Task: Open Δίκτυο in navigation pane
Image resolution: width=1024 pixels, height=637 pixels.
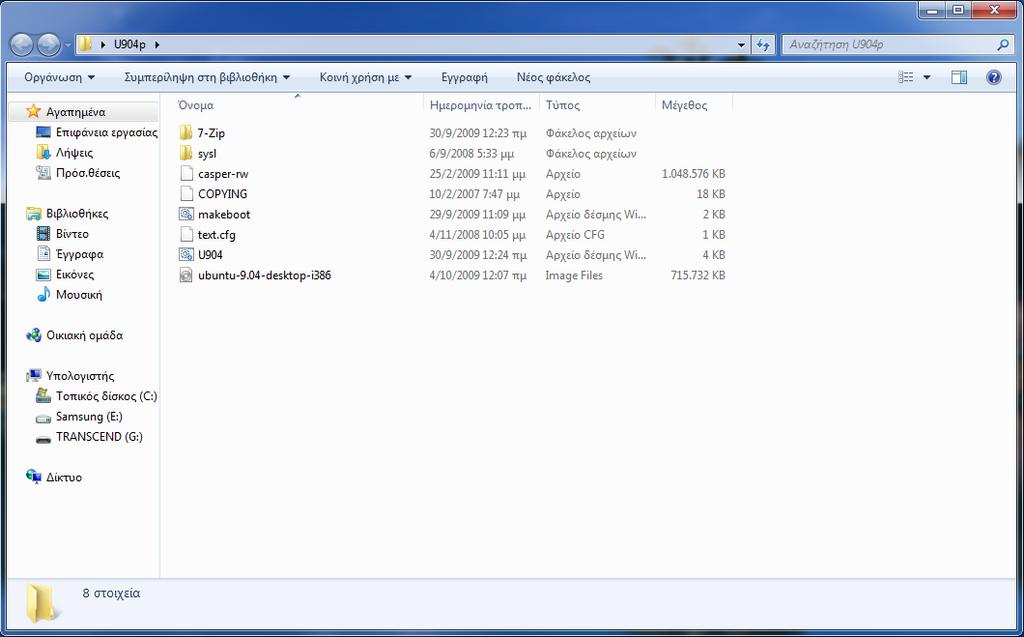Action: pos(64,477)
